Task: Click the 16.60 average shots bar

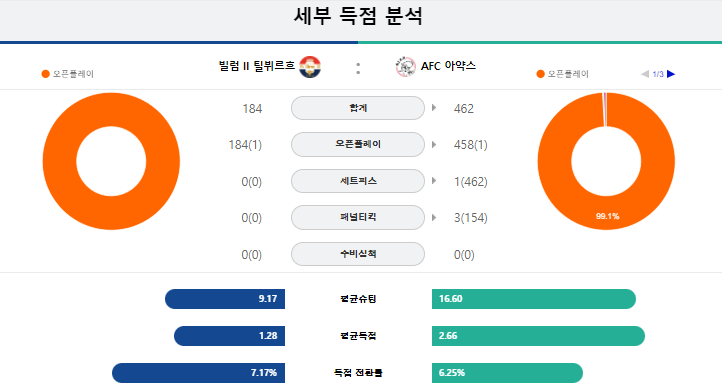Action: point(534,299)
